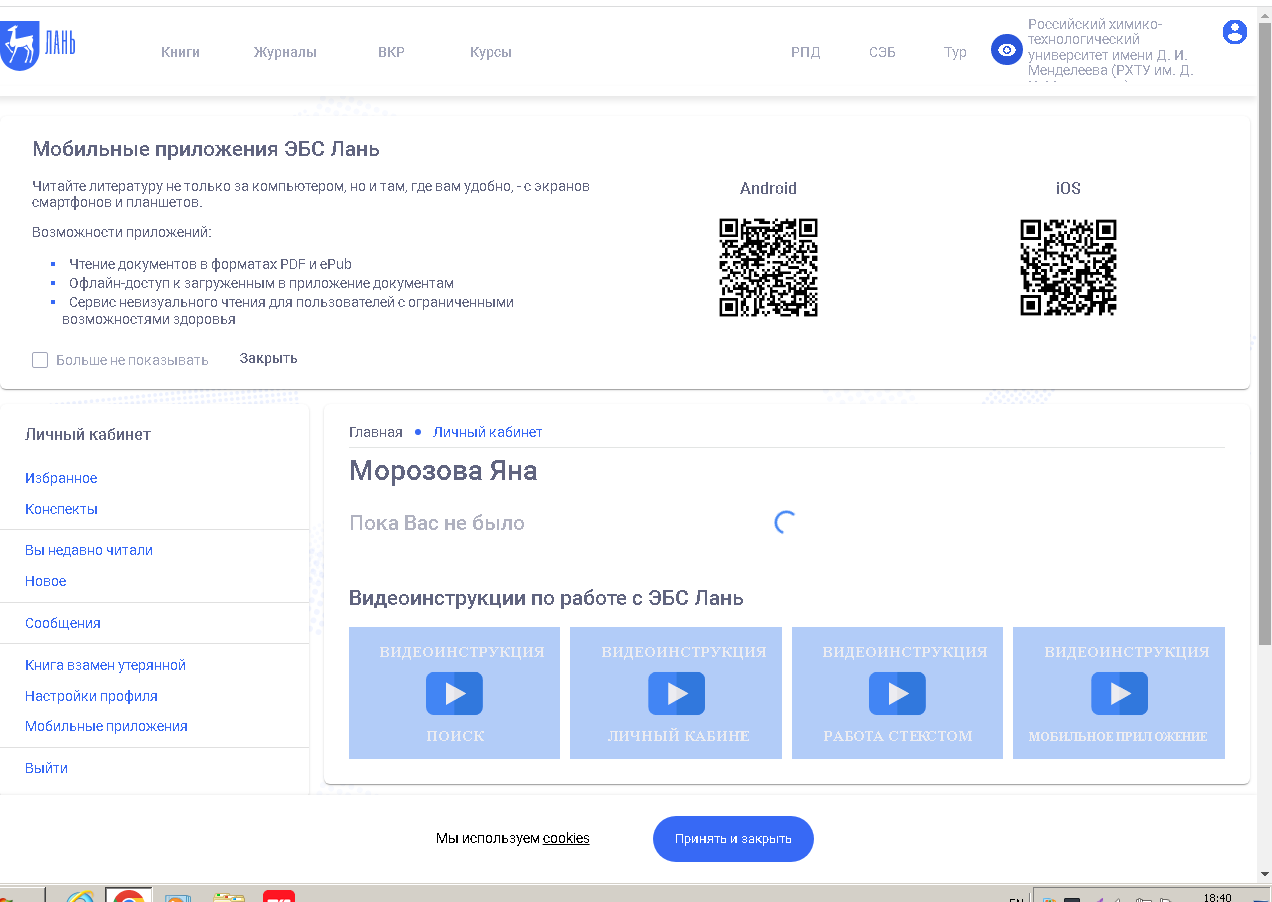1272x902 pixels.
Task: Open the Журналы menu
Action: (x=285, y=52)
